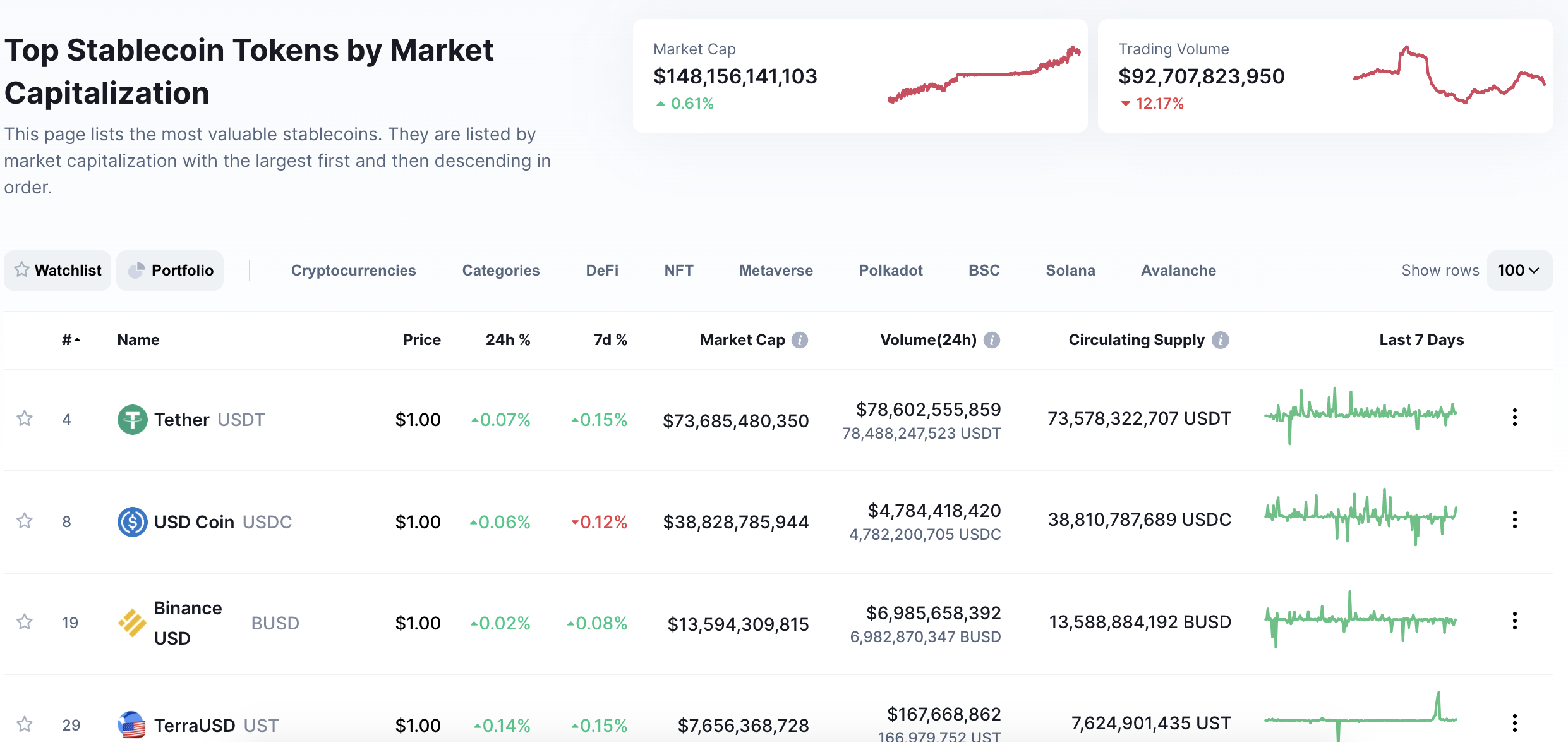1568x742 pixels.
Task: Click USD Coin's 7d change -0.12%
Action: click(600, 522)
